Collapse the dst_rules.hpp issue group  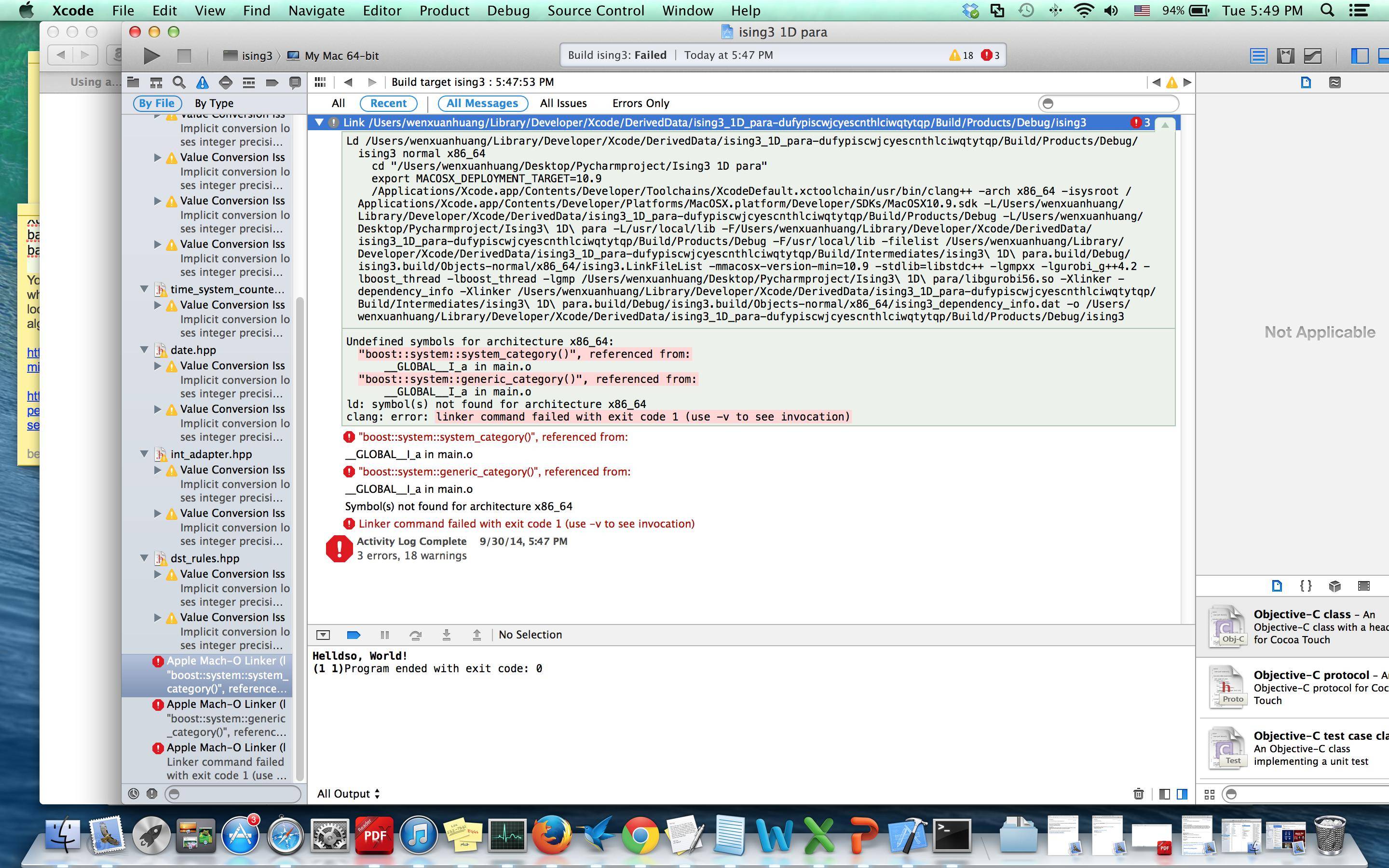(x=145, y=558)
